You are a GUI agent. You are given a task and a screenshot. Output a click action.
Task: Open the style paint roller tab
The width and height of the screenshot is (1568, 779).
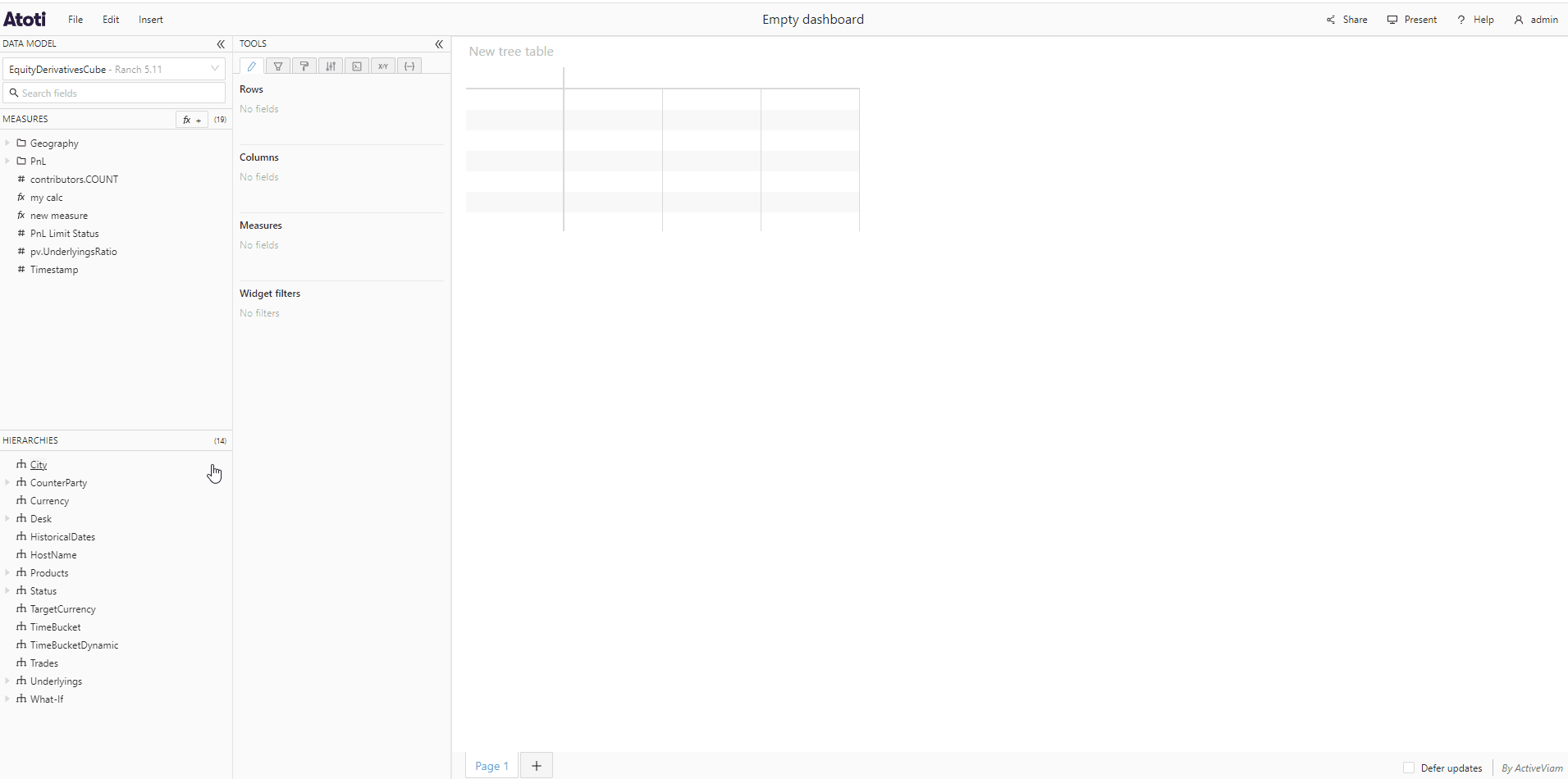304,66
